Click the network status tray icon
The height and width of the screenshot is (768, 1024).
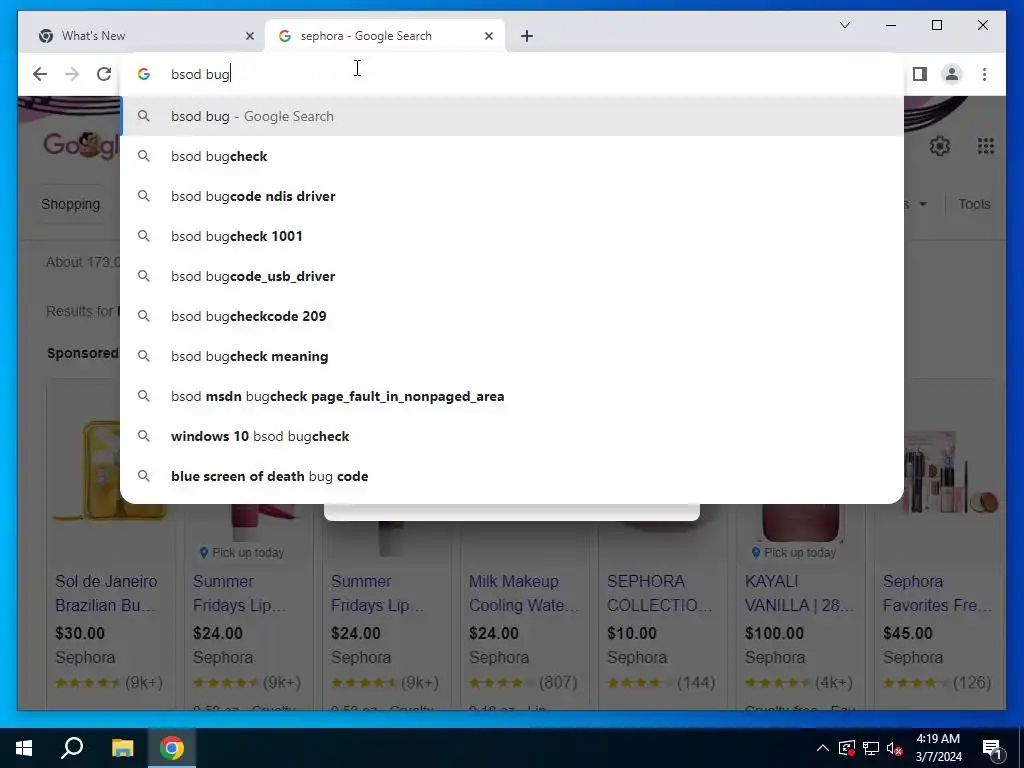(x=871, y=748)
